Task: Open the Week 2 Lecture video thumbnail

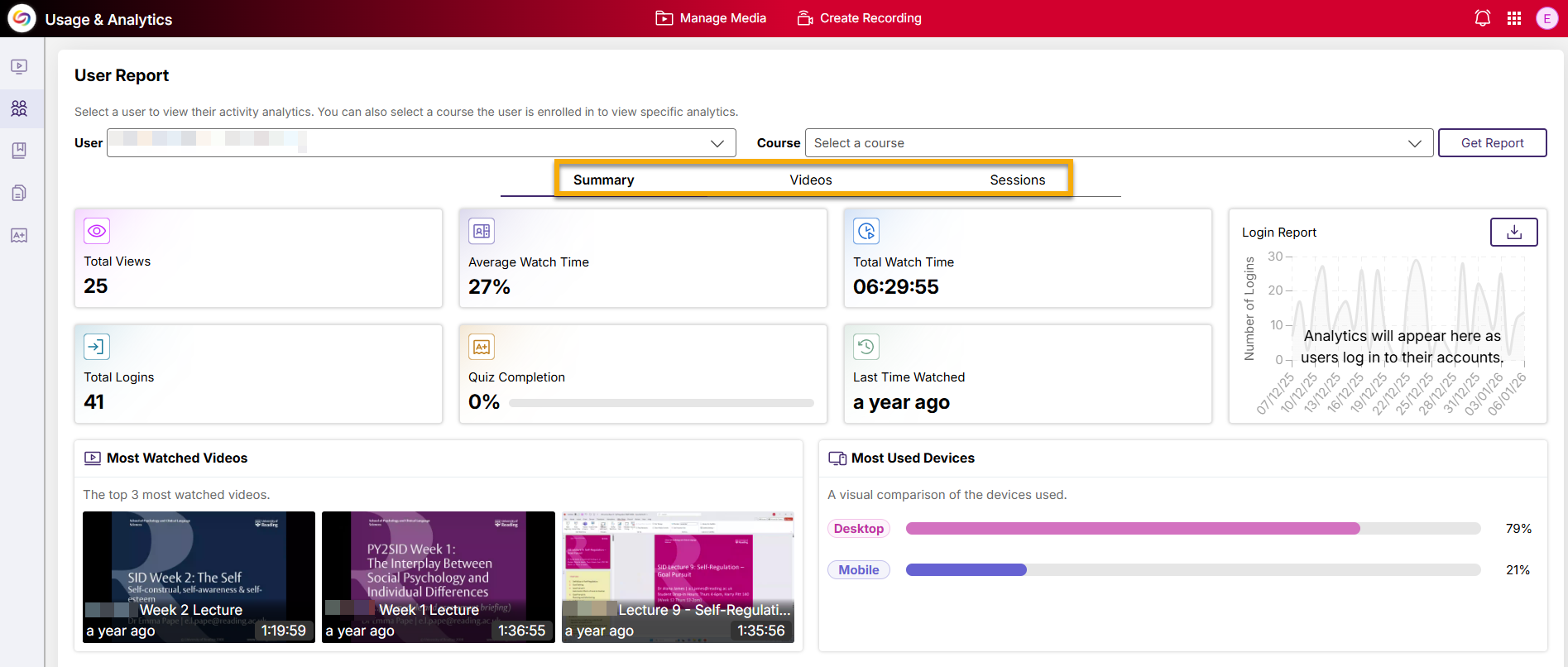Action: point(199,577)
